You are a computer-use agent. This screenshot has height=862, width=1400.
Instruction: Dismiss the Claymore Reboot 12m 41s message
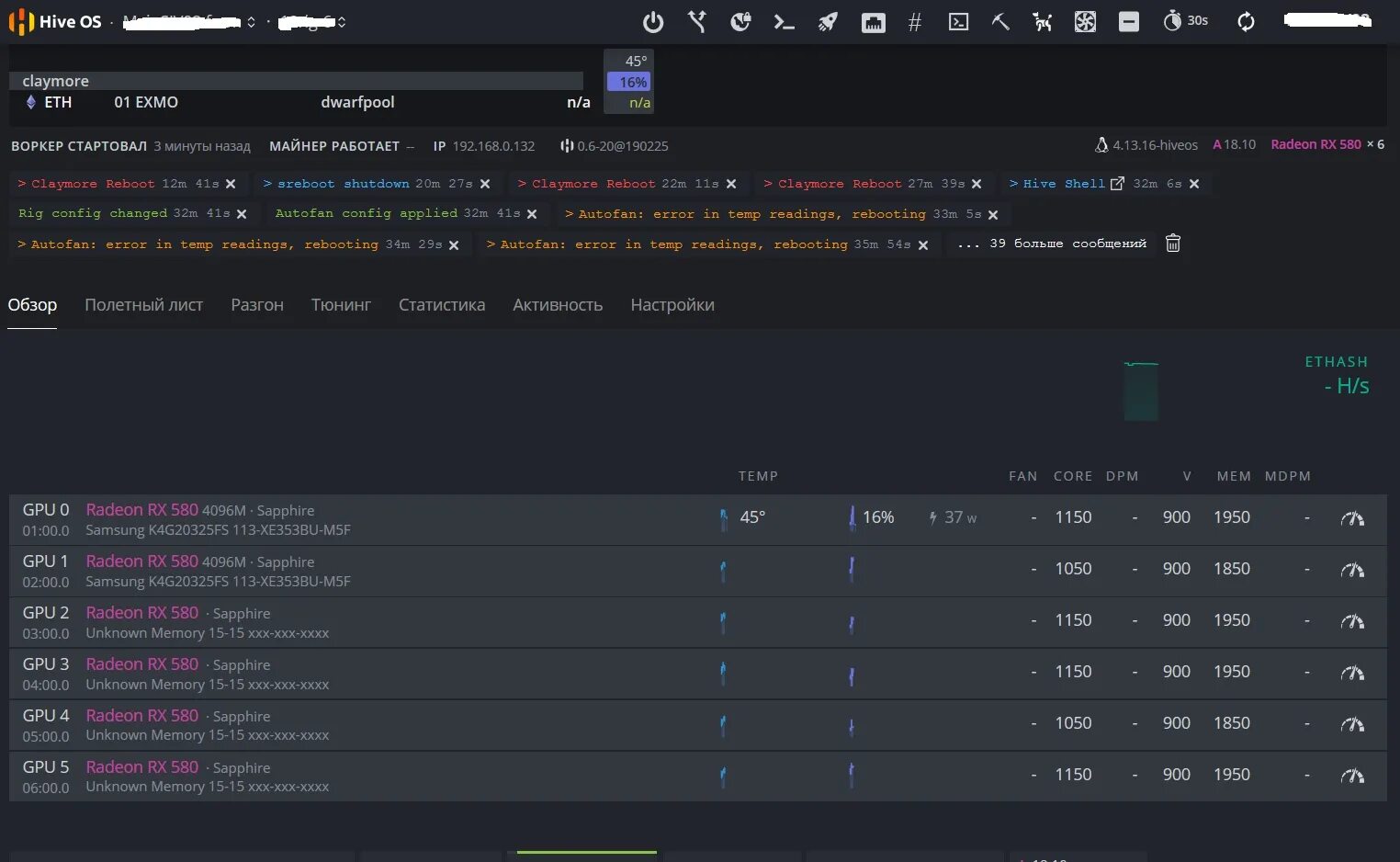(x=231, y=184)
